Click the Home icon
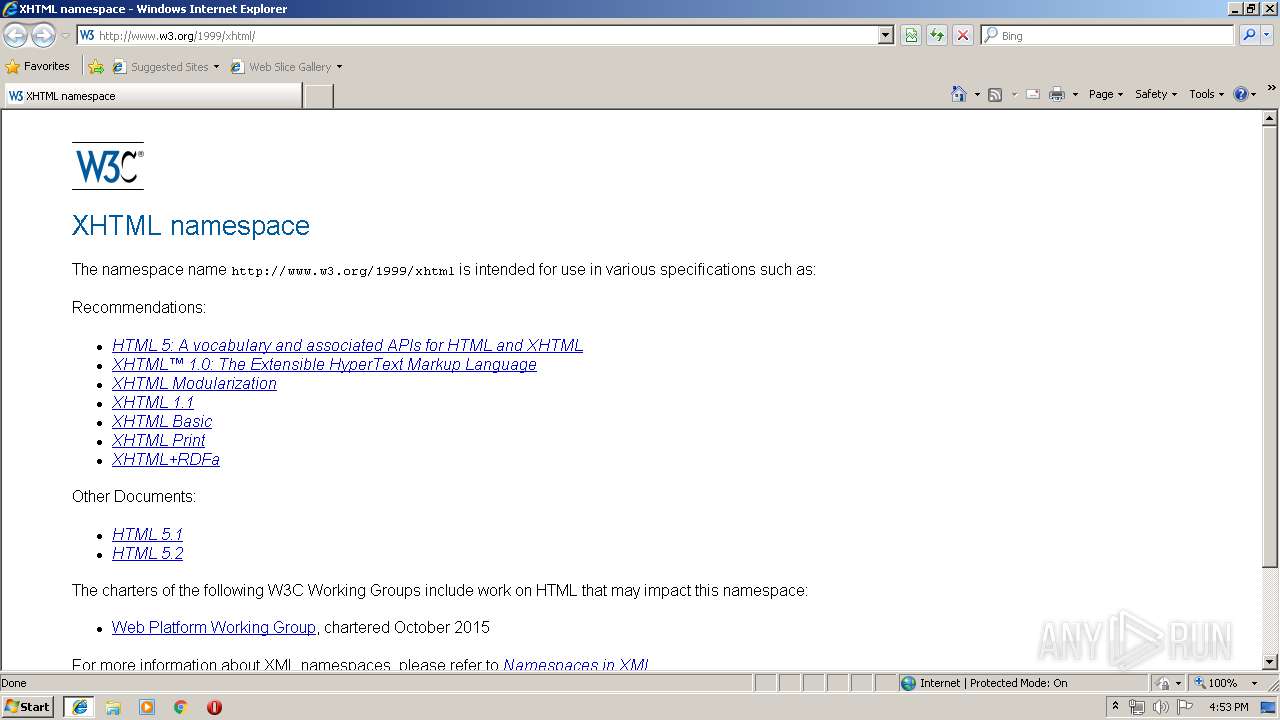 pyautogui.click(x=959, y=94)
